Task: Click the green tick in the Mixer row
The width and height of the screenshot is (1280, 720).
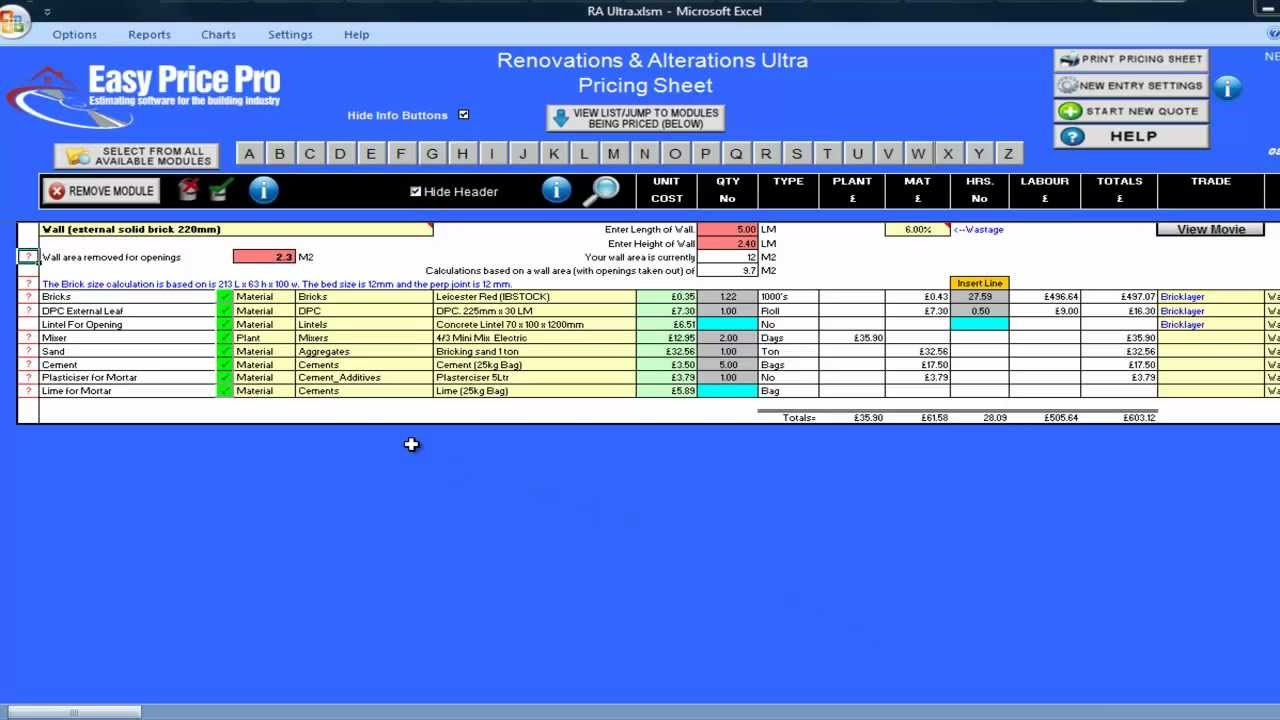Action: click(225, 338)
